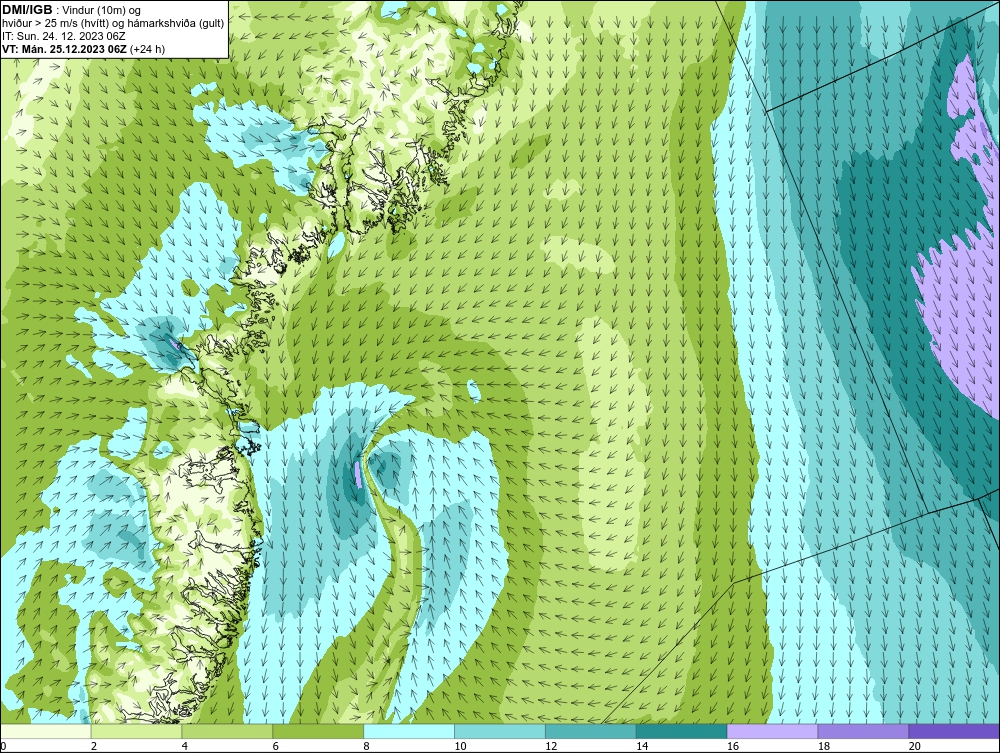Click the scale label '10'
This screenshot has height=753, width=1000.
pyautogui.click(x=460, y=746)
